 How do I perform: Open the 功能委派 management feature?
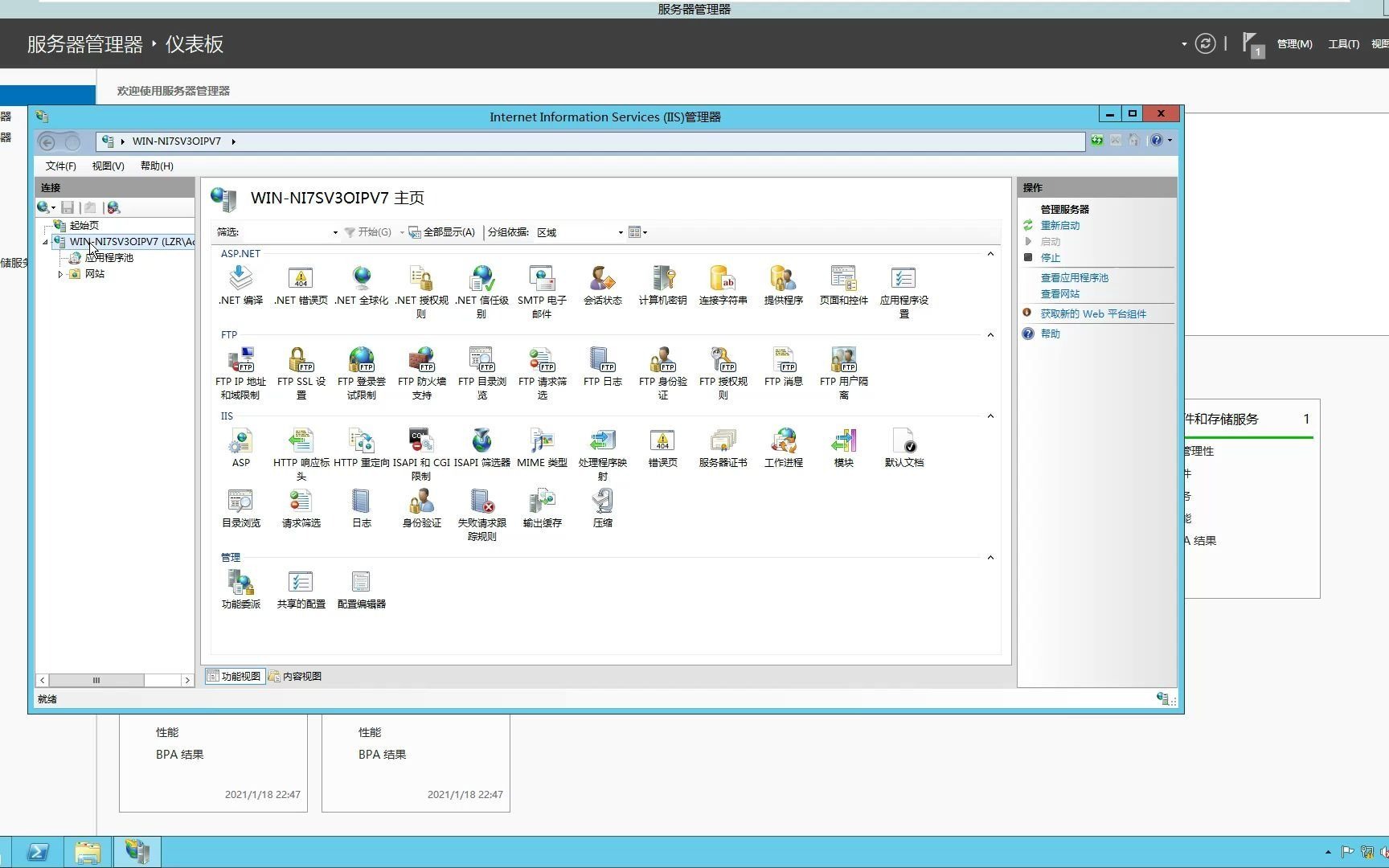pyautogui.click(x=240, y=590)
